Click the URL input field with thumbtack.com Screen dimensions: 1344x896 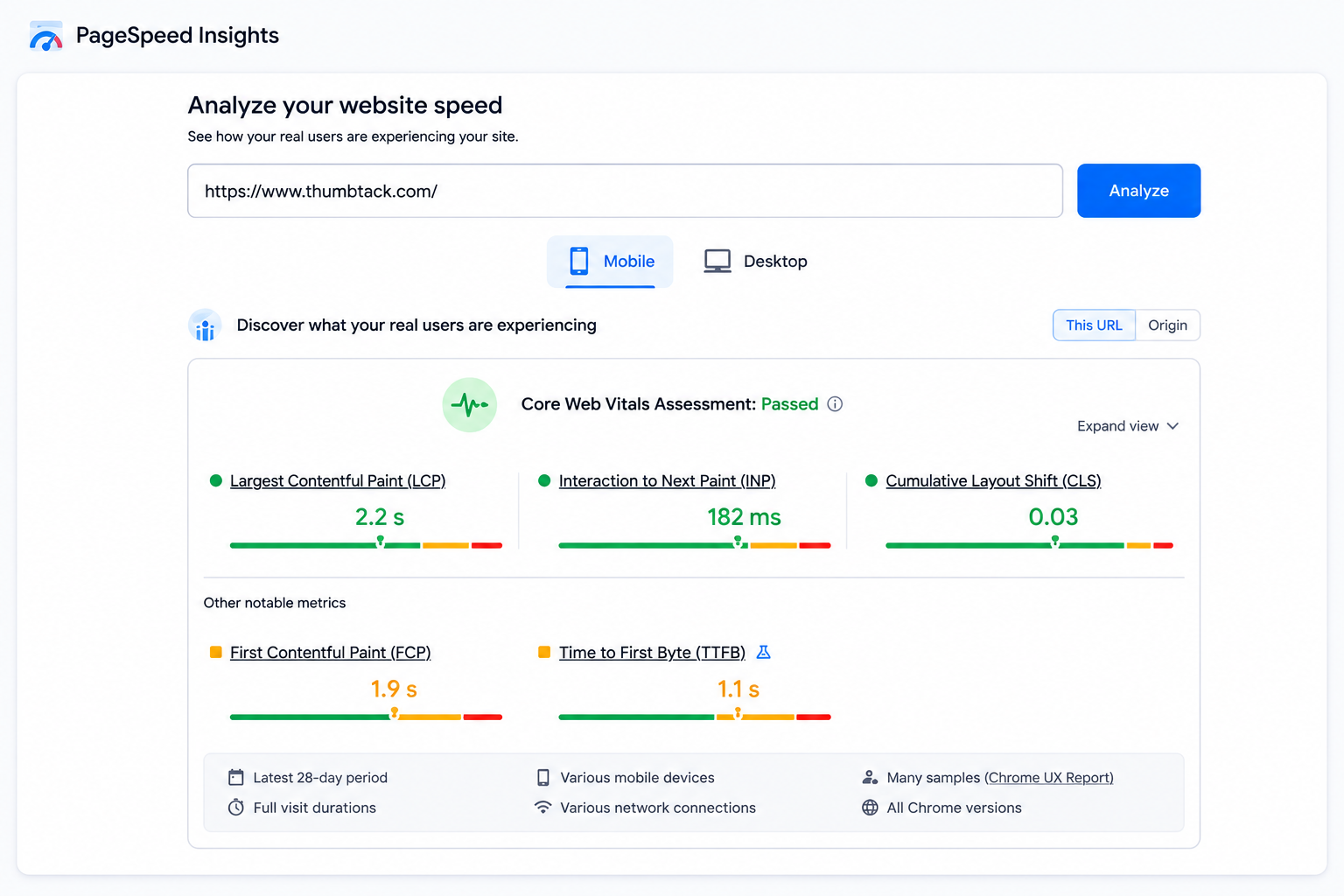625,191
